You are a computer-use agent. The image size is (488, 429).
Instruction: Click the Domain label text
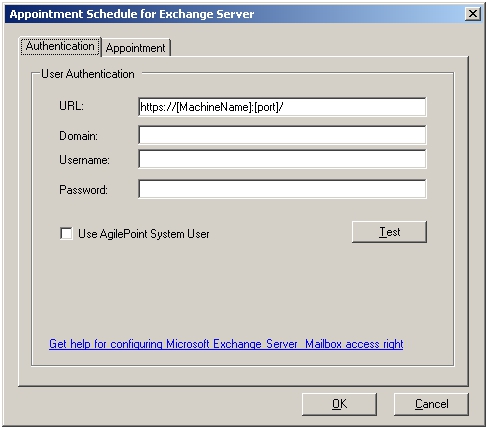[x=78, y=136]
